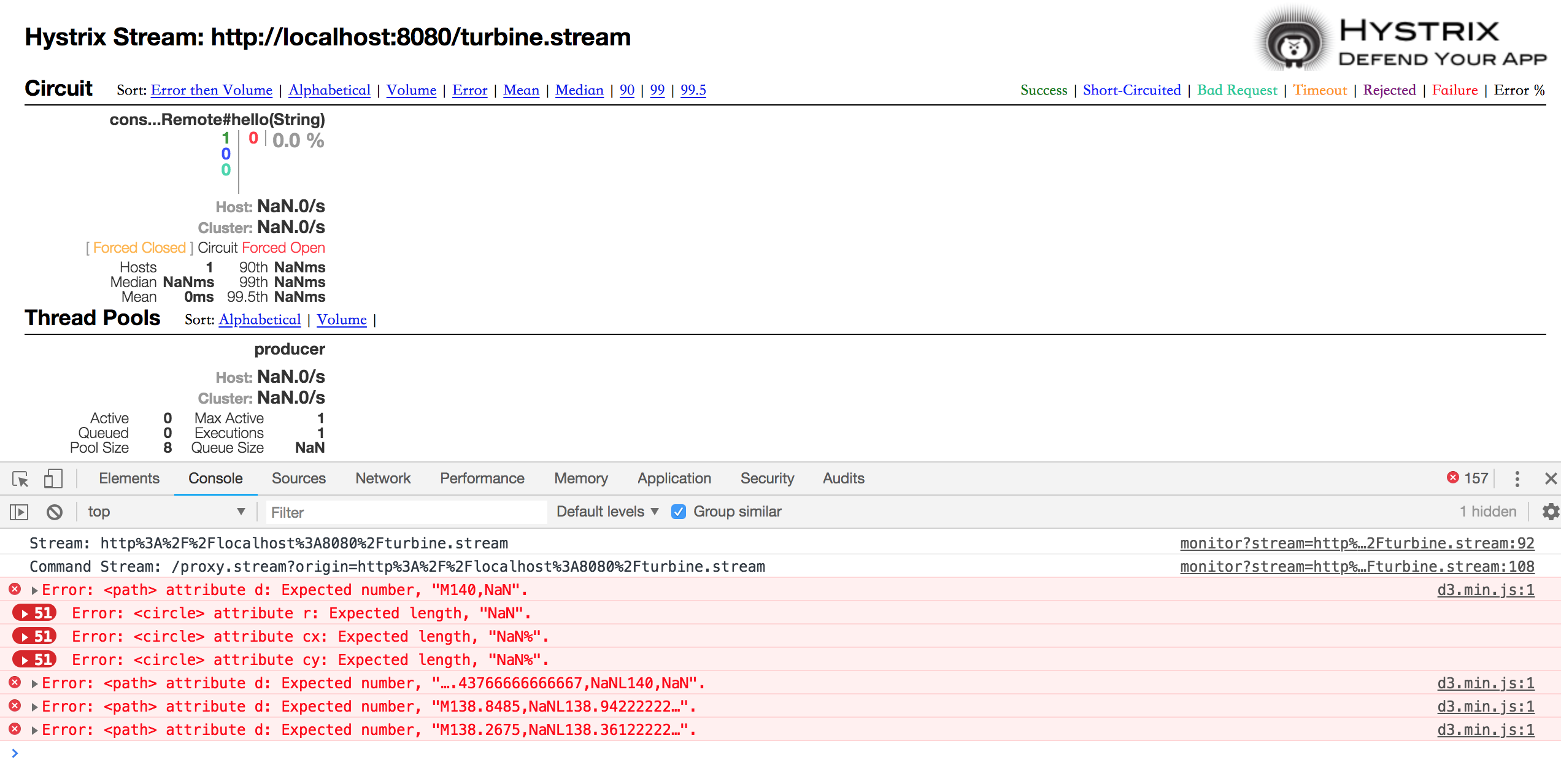Expand the path M140,NaN error entry

[35, 590]
